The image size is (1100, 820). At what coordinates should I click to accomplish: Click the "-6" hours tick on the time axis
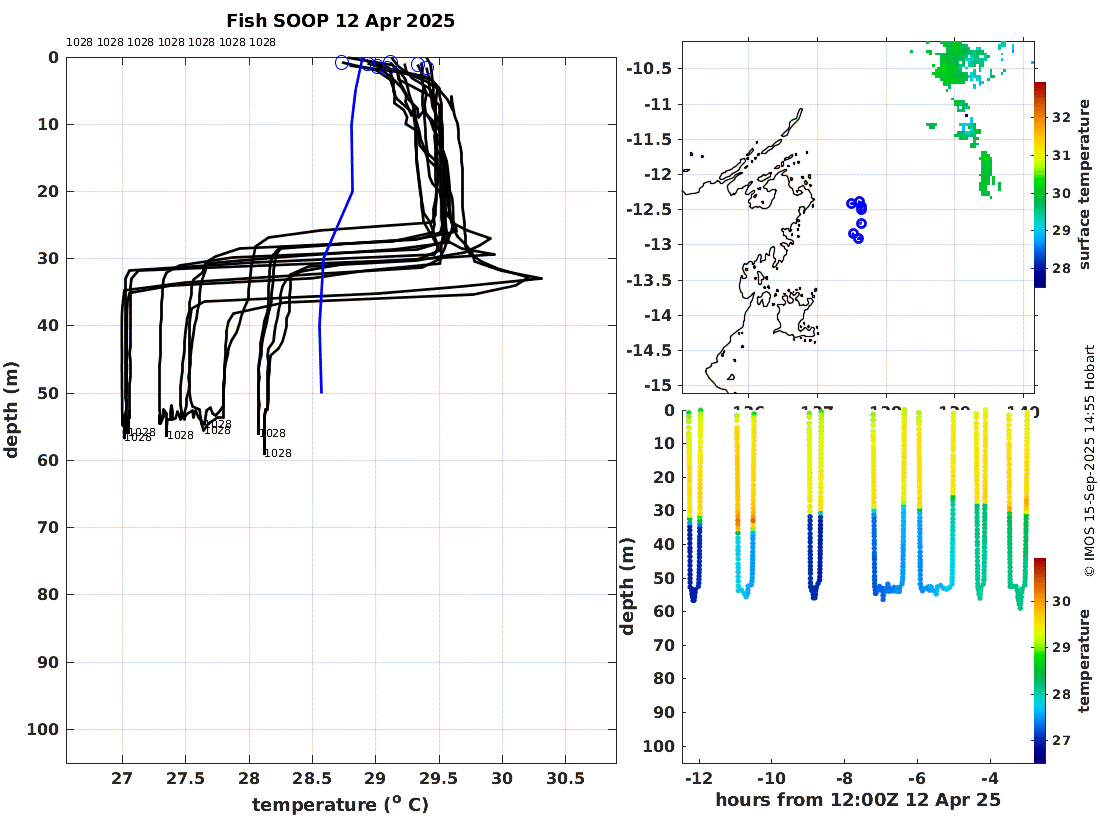tap(917, 778)
